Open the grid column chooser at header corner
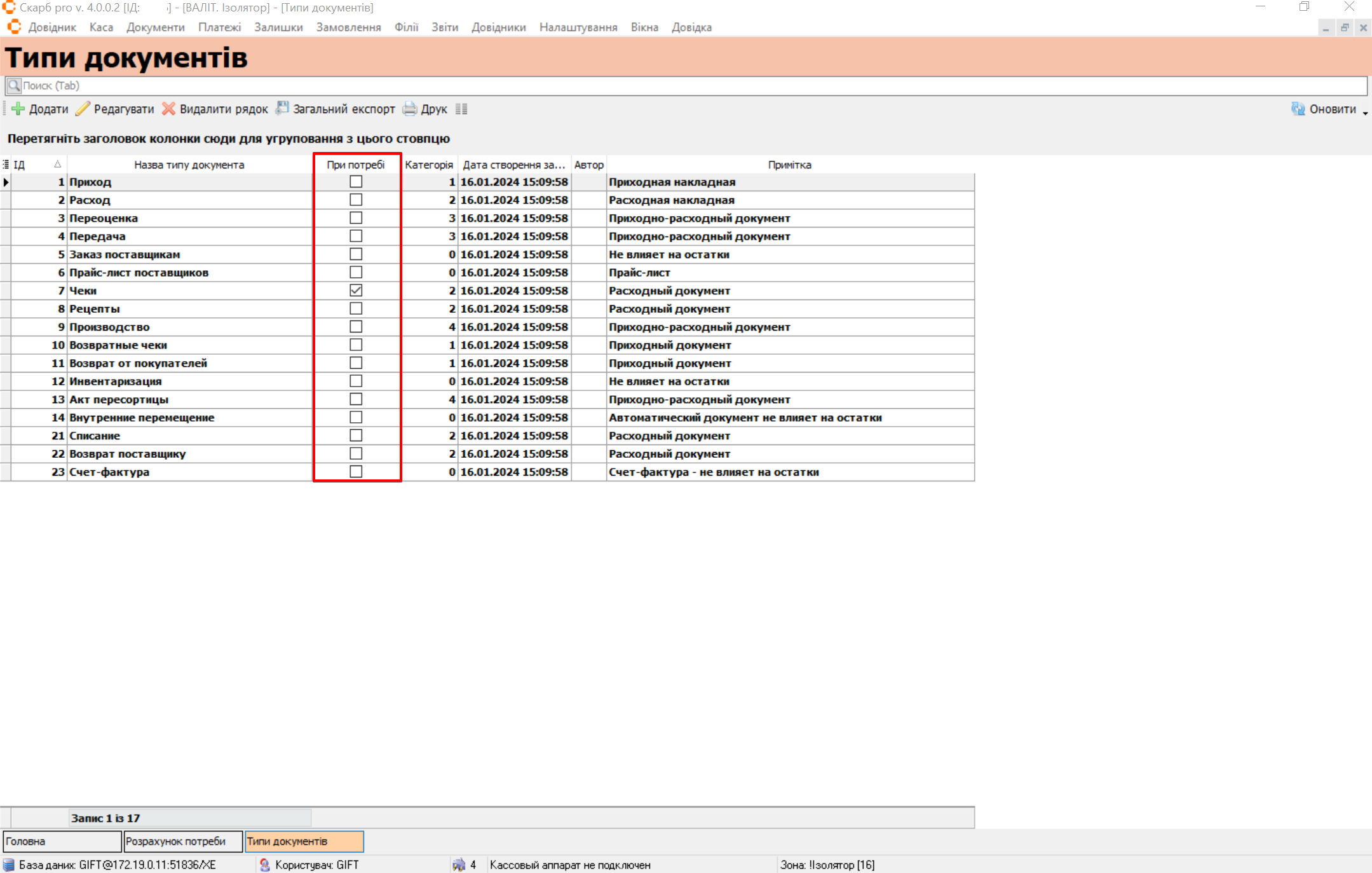This screenshot has height=873, width=1372. 6,165
